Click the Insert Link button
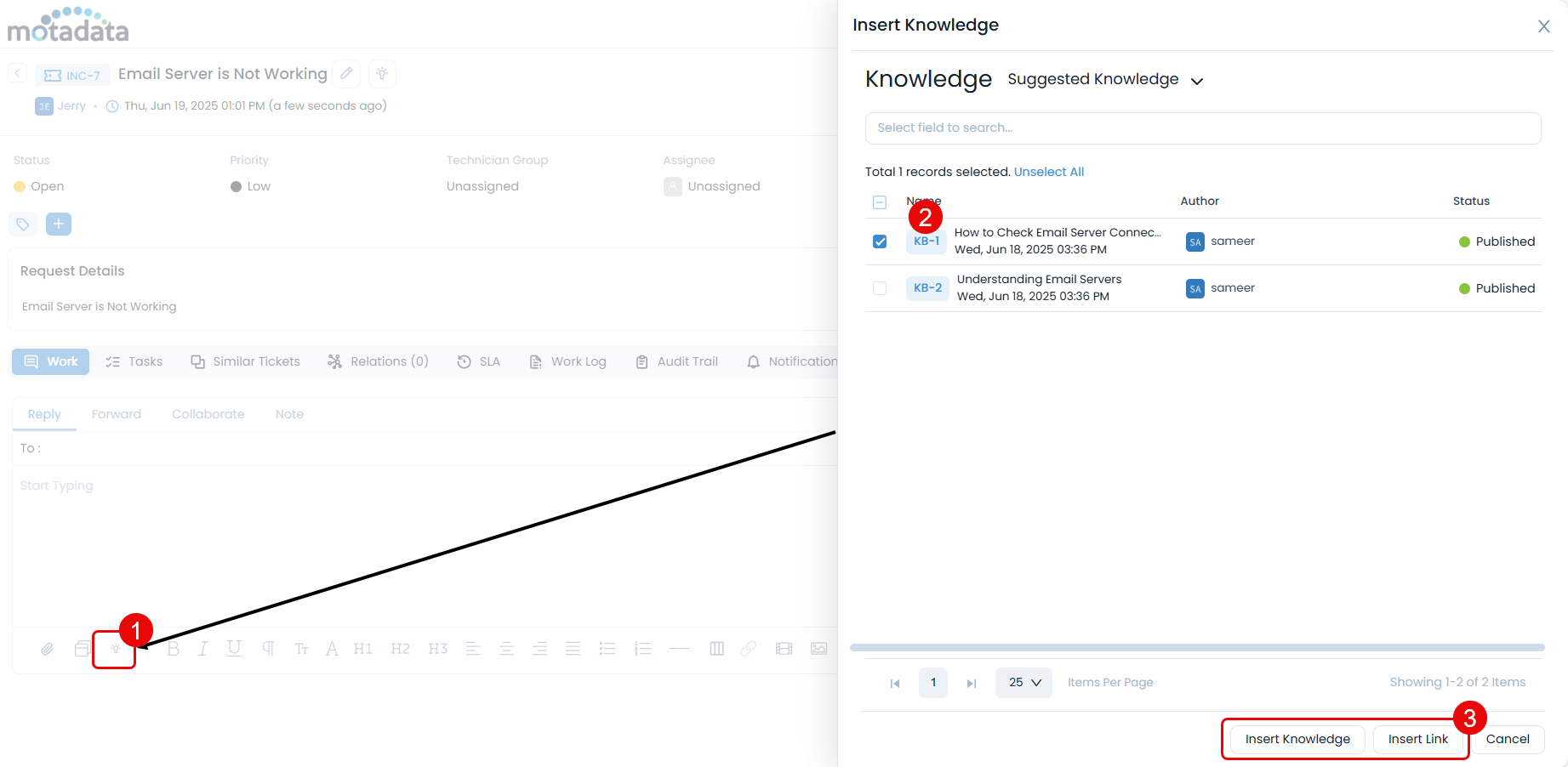This screenshot has width=1568, height=767. (1417, 739)
